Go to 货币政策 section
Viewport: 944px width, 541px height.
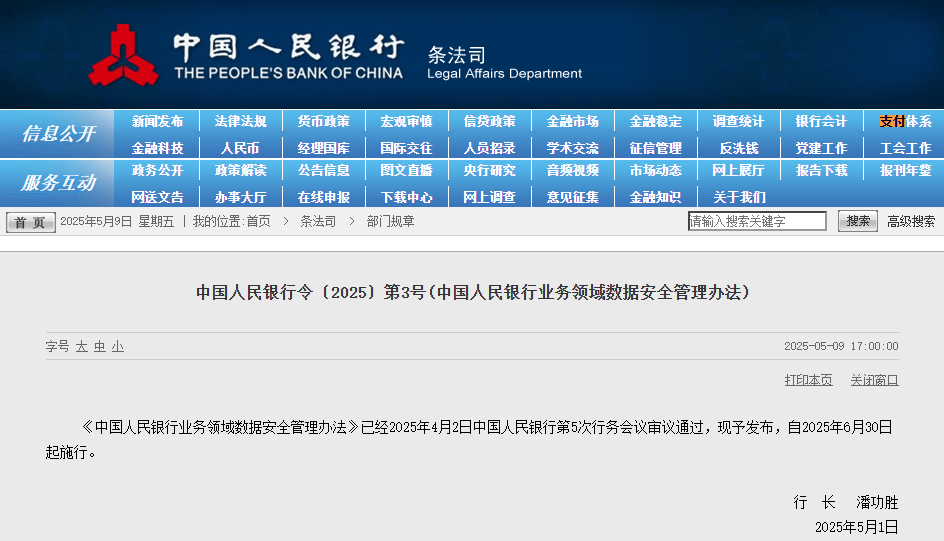tap(323, 122)
